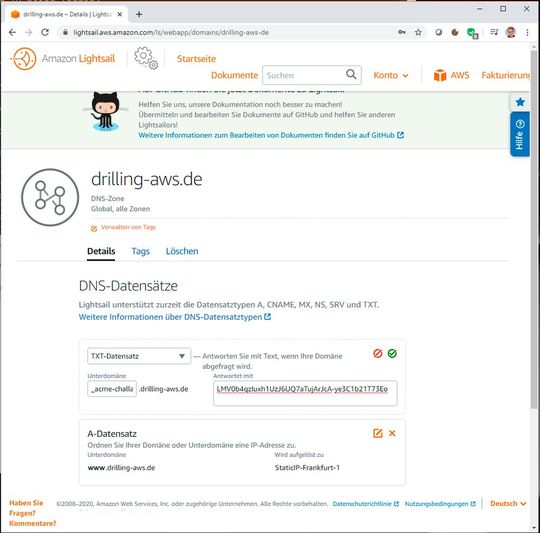
Task: Click the StaticIP-Frankfurt-1 value
Action: [307, 468]
